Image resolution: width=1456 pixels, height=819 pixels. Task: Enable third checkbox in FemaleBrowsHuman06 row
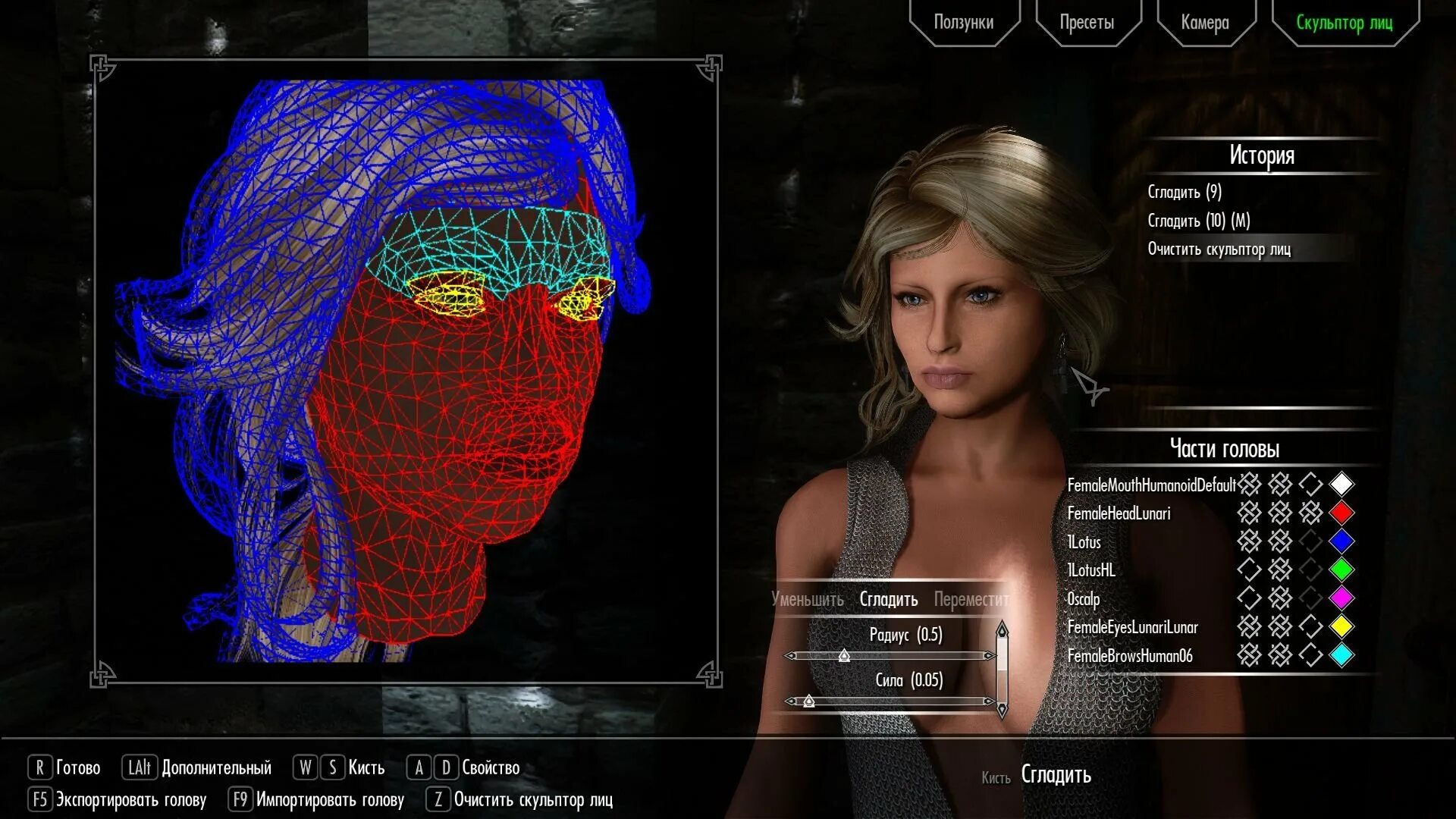pos(1310,655)
